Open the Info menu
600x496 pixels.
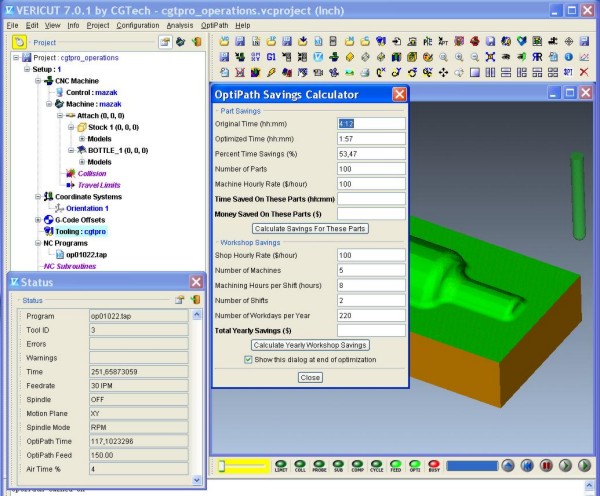click(73, 25)
